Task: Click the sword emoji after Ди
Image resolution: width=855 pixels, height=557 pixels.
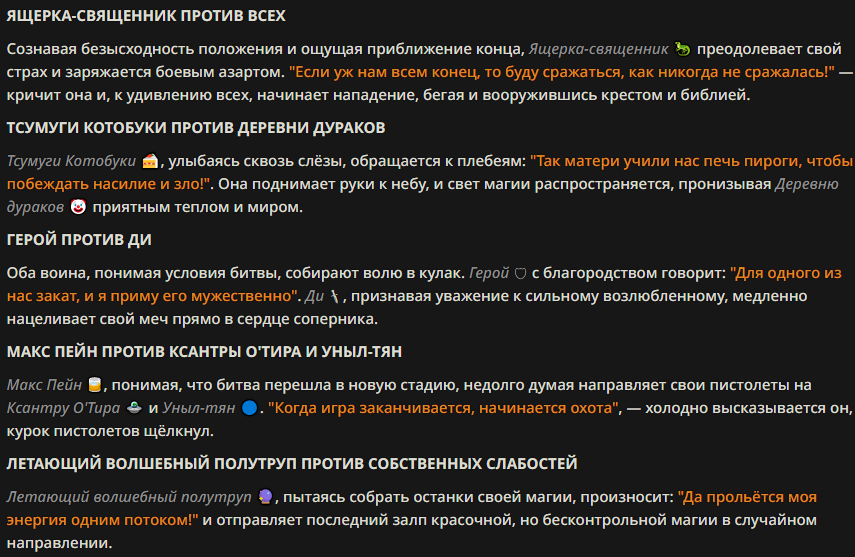Action: pos(335,296)
